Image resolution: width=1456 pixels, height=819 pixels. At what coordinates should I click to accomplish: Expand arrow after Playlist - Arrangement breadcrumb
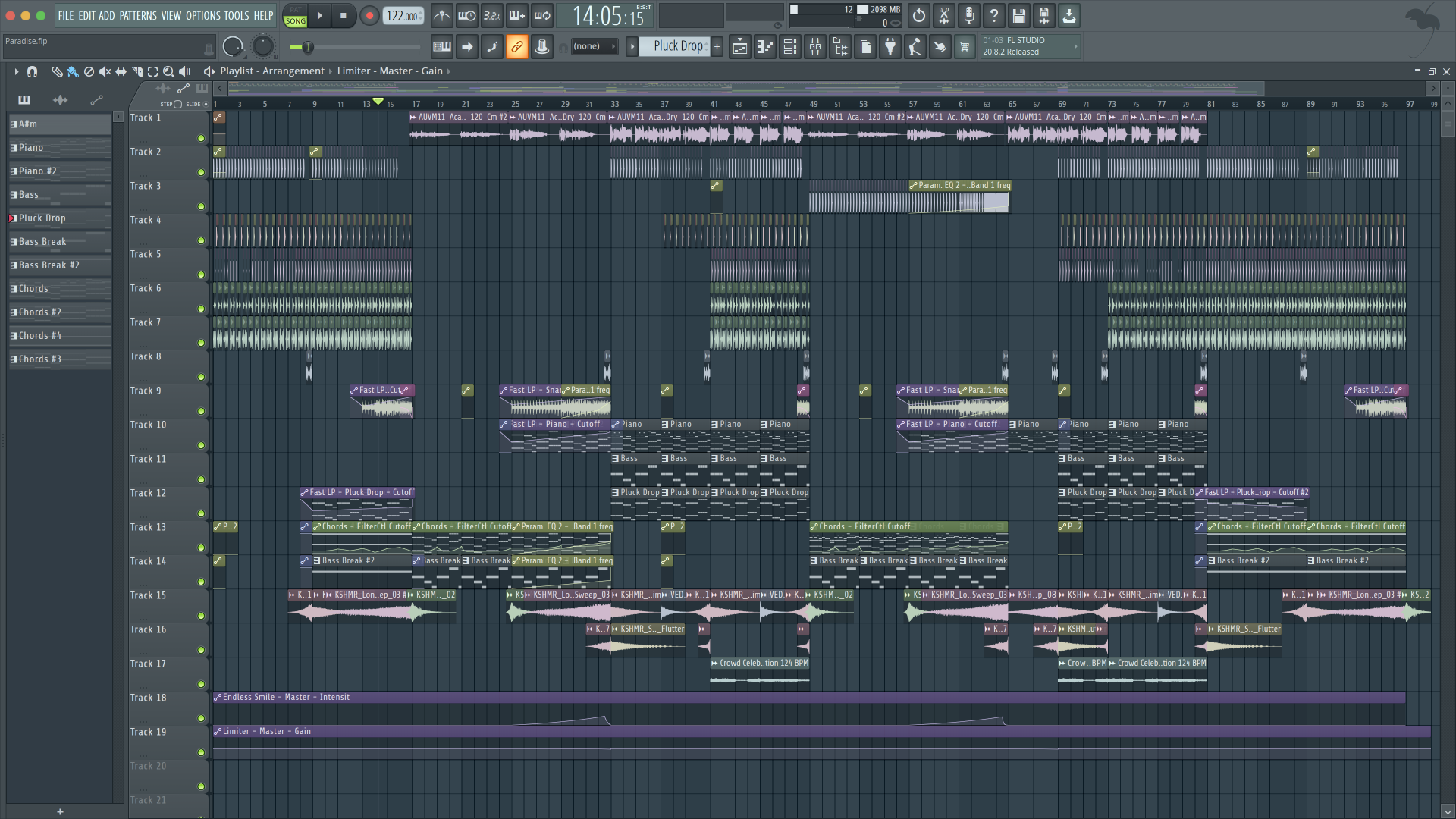coord(331,71)
